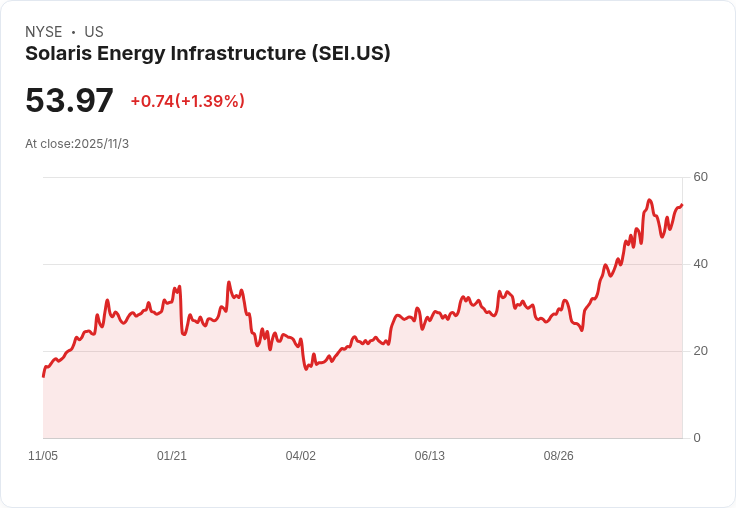Select the 20 y-axis label
Screen dimensions: 736x508
(700, 351)
